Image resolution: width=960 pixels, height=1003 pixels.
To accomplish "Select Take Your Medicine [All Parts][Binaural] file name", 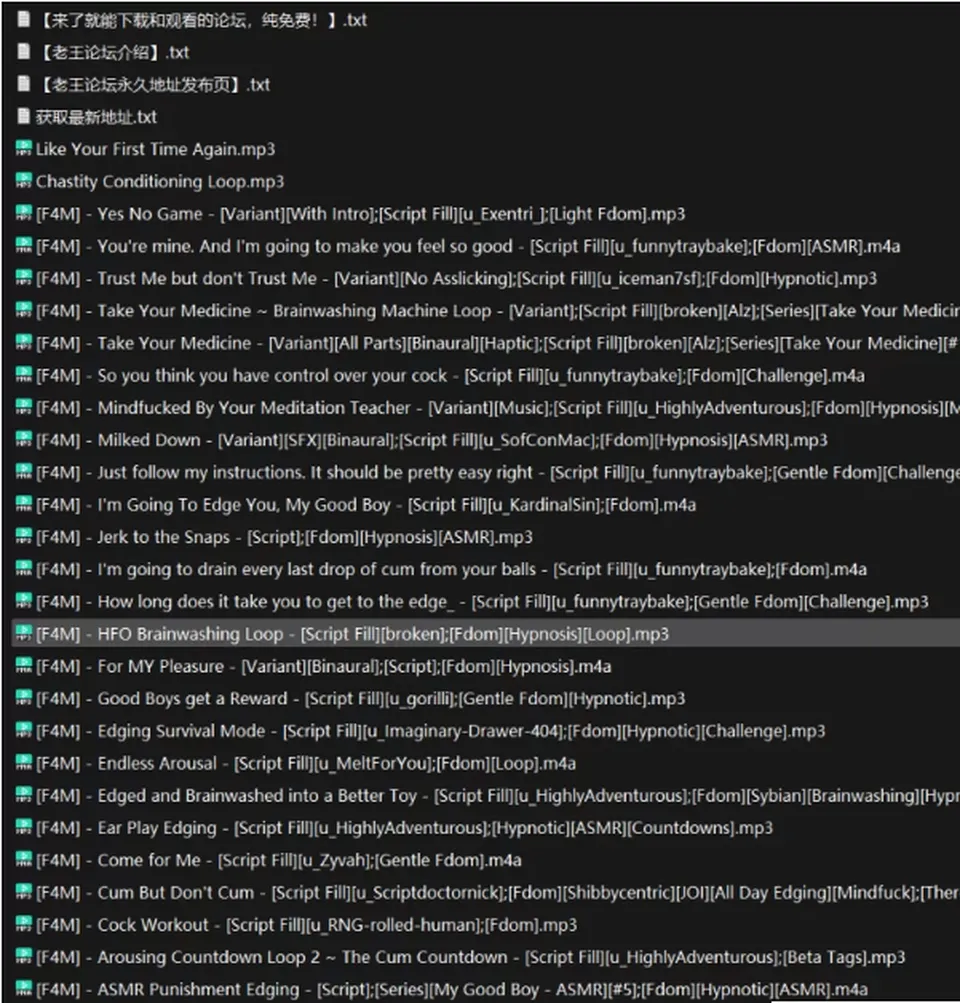I will tap(498, 343).
